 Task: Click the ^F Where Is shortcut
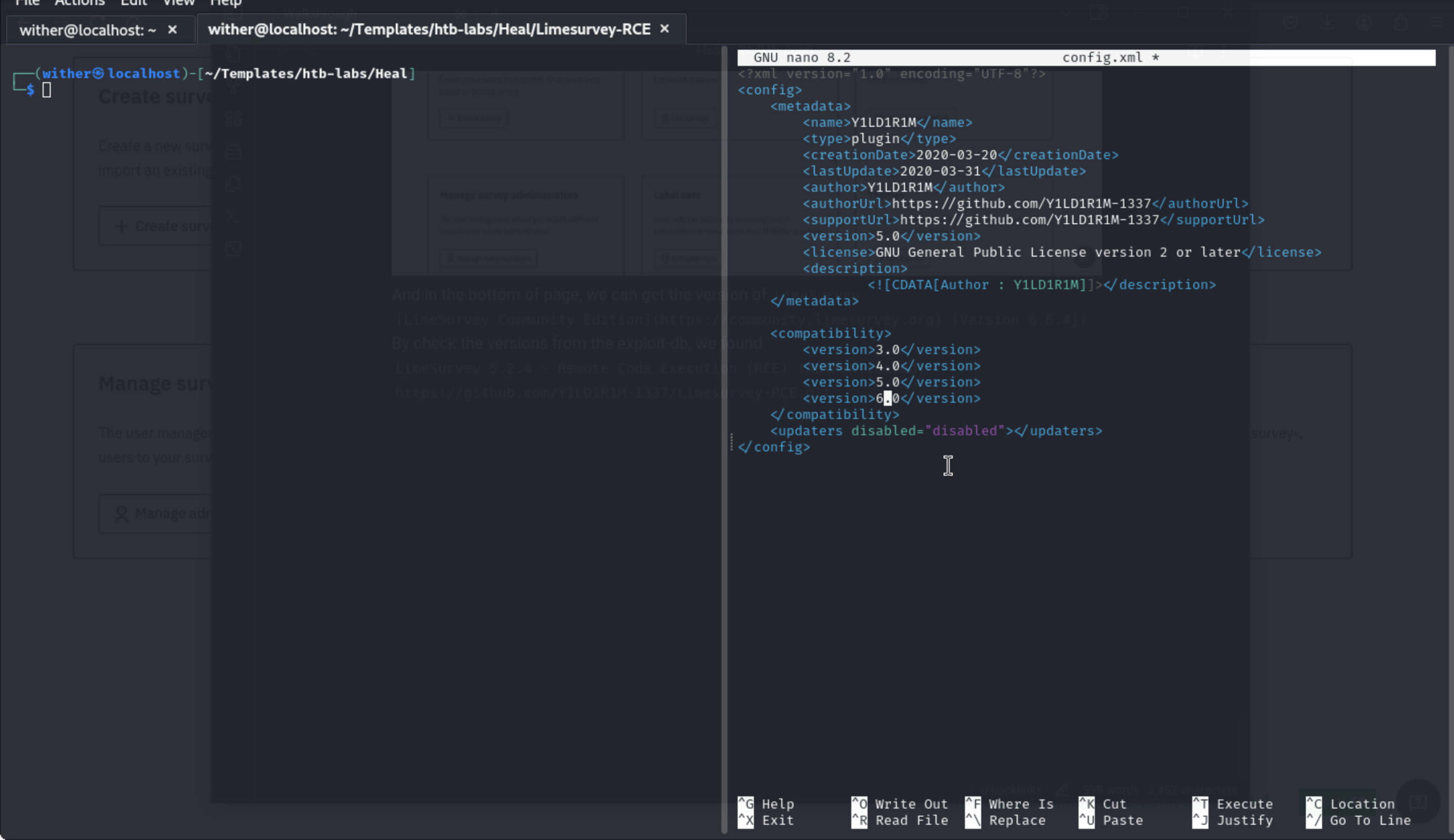click(x=1009, y=803)
